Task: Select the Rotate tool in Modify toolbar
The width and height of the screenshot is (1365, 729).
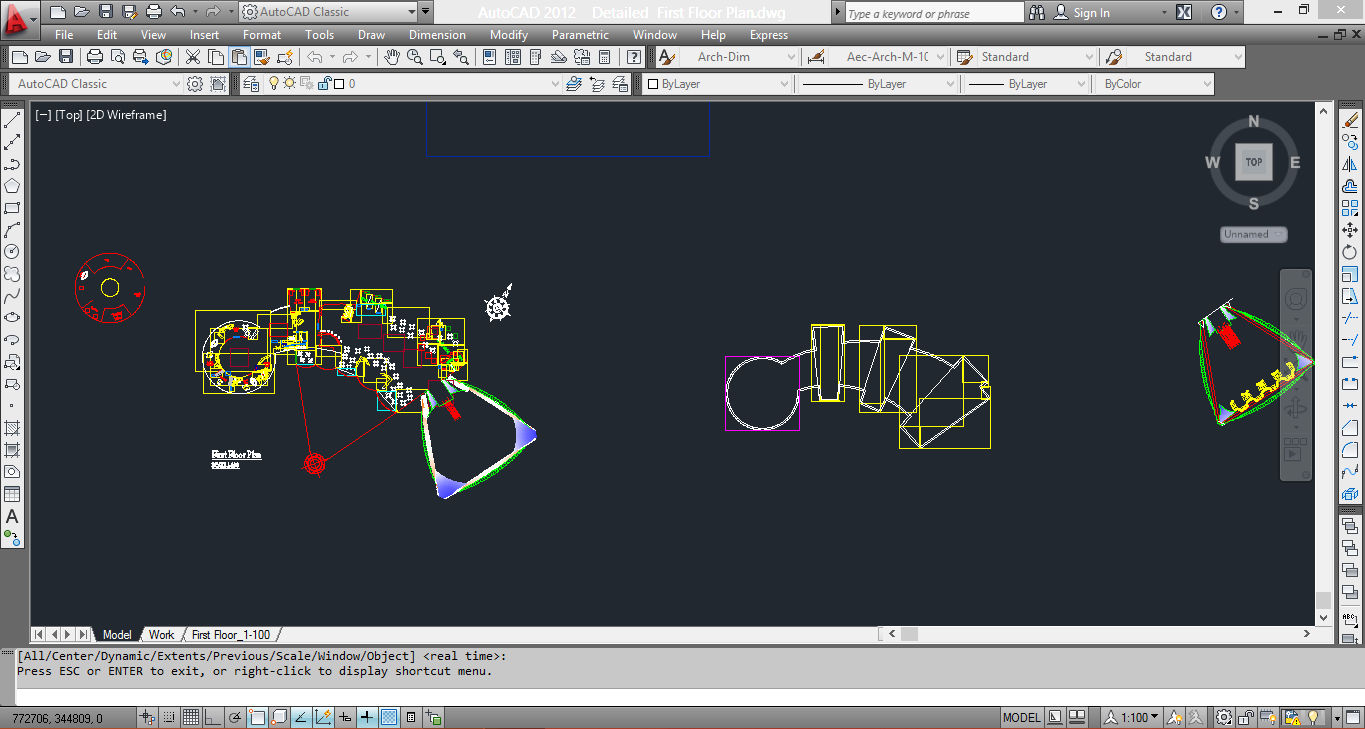Action: (x=1350, y=252)
